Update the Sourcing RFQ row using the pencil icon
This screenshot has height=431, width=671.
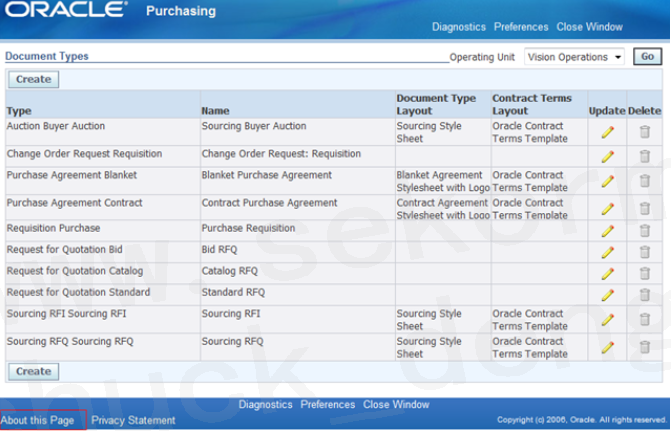[608, 348]
